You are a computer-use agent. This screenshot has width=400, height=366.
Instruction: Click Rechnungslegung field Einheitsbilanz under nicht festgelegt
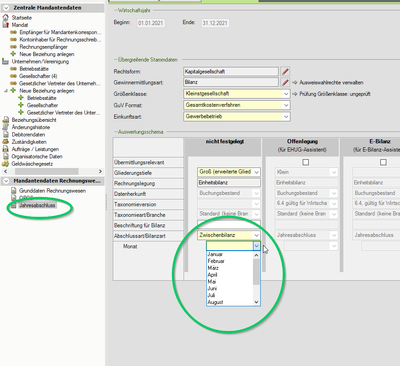coord(229,183)
